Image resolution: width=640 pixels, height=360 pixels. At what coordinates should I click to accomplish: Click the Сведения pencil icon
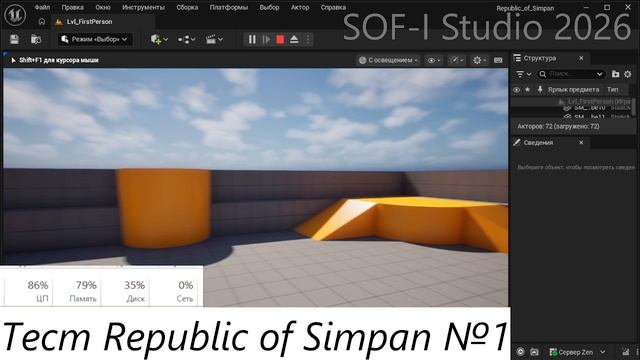tap(517, 142)
